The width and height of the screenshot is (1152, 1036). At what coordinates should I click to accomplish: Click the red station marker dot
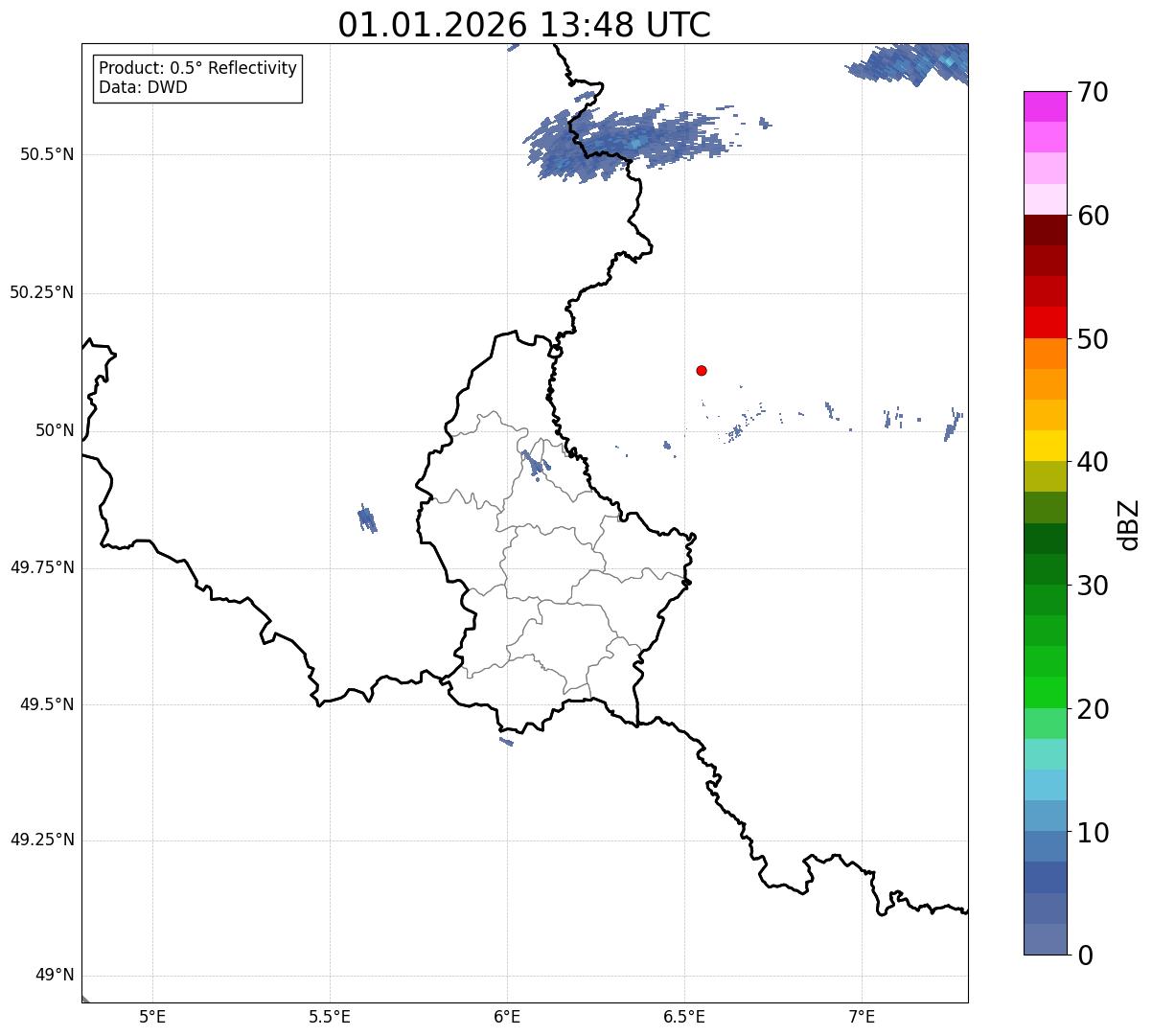pos(702,370)
